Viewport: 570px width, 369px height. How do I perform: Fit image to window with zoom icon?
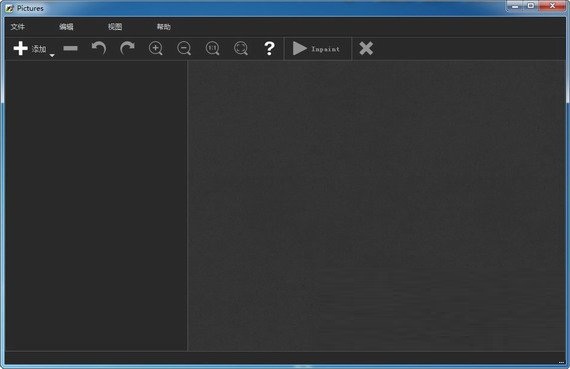pyautogui.click(x=241, y=48)
